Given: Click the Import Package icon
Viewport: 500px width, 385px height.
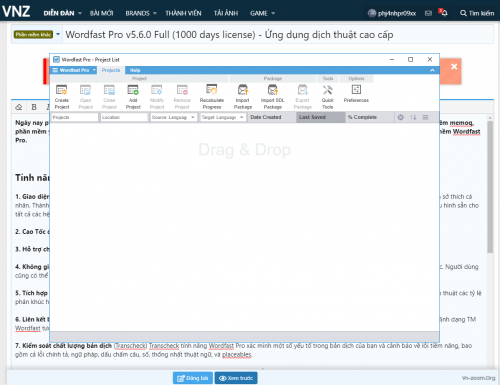Looking at the screenshot, I should [243, 90].
